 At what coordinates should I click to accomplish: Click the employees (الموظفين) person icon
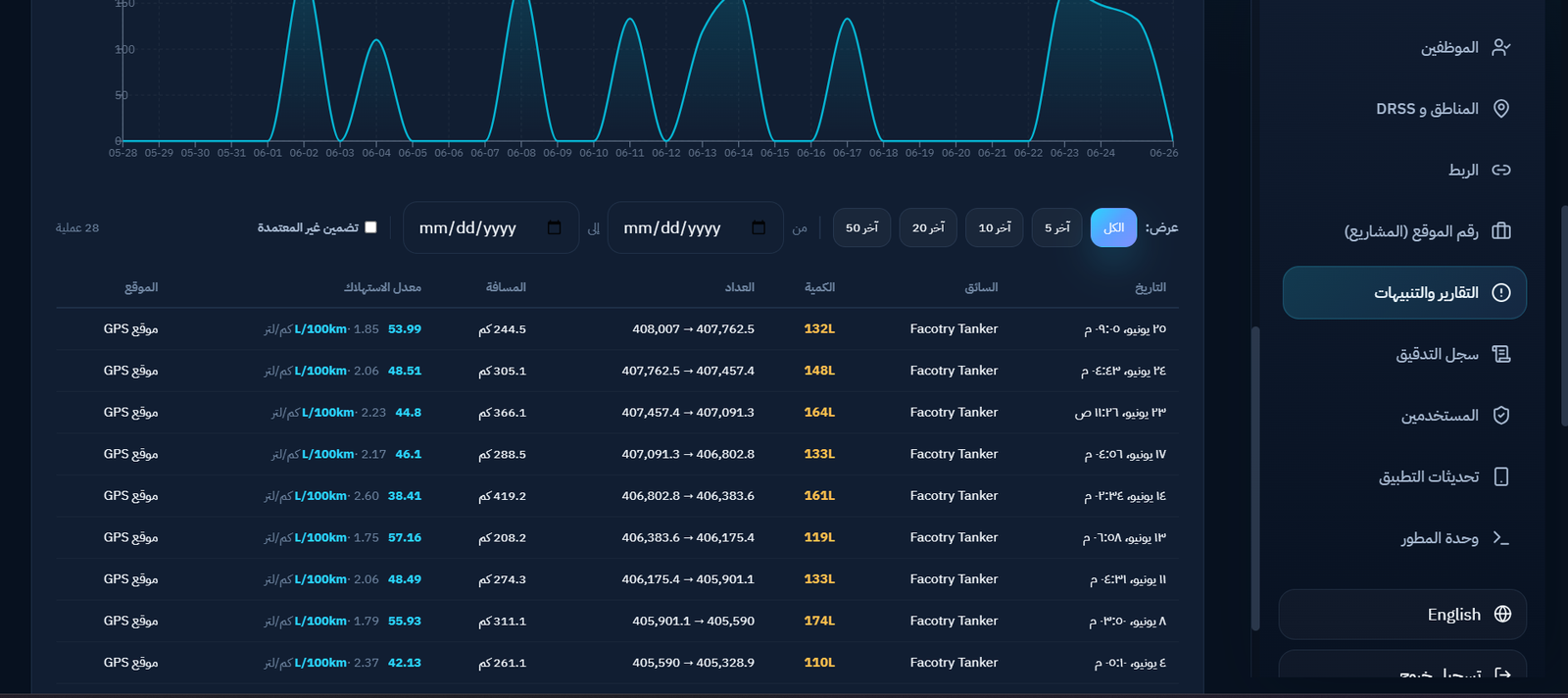(1500, 47)
